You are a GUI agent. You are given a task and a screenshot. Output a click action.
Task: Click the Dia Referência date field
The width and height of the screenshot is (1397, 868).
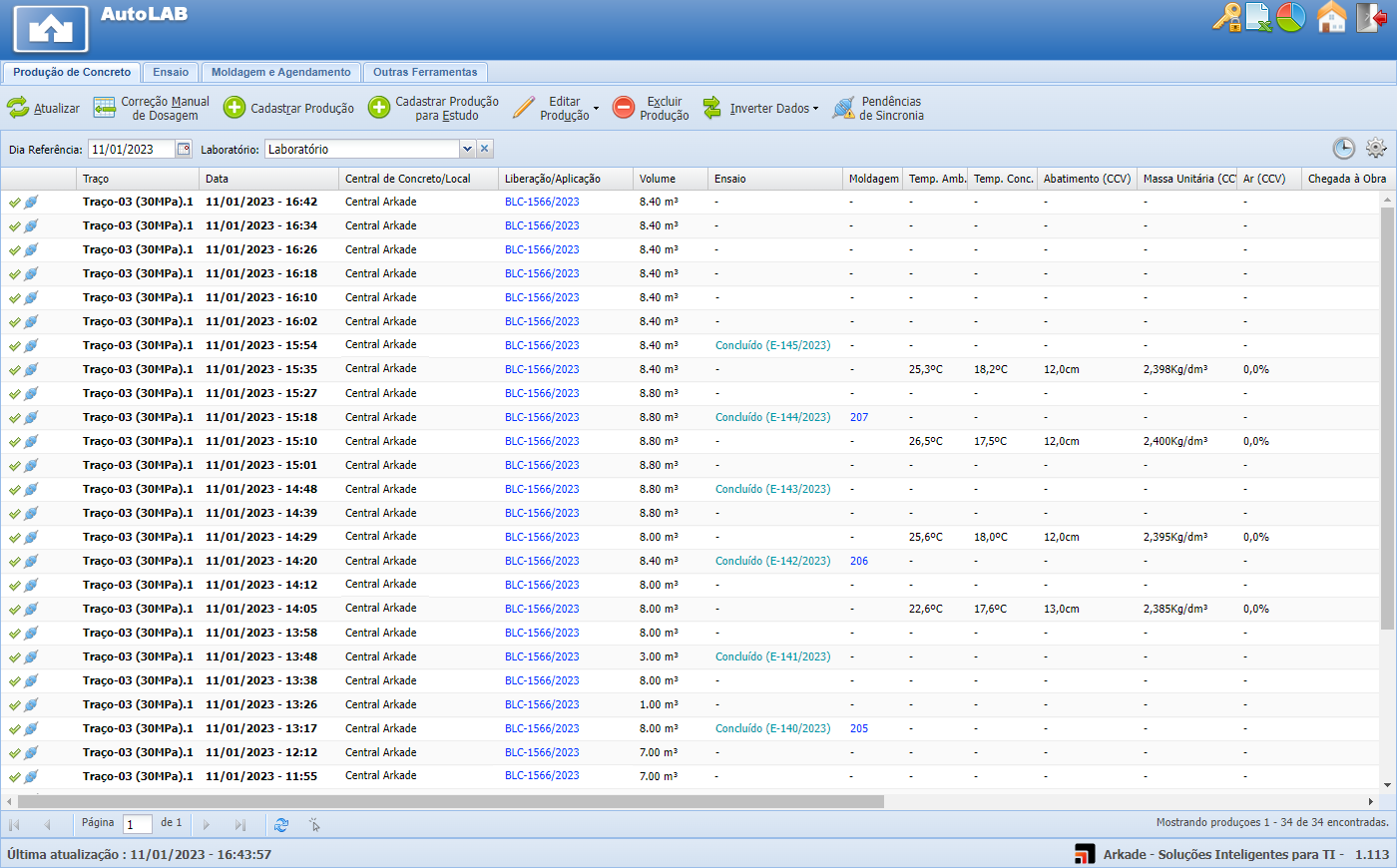coord(132,149)
